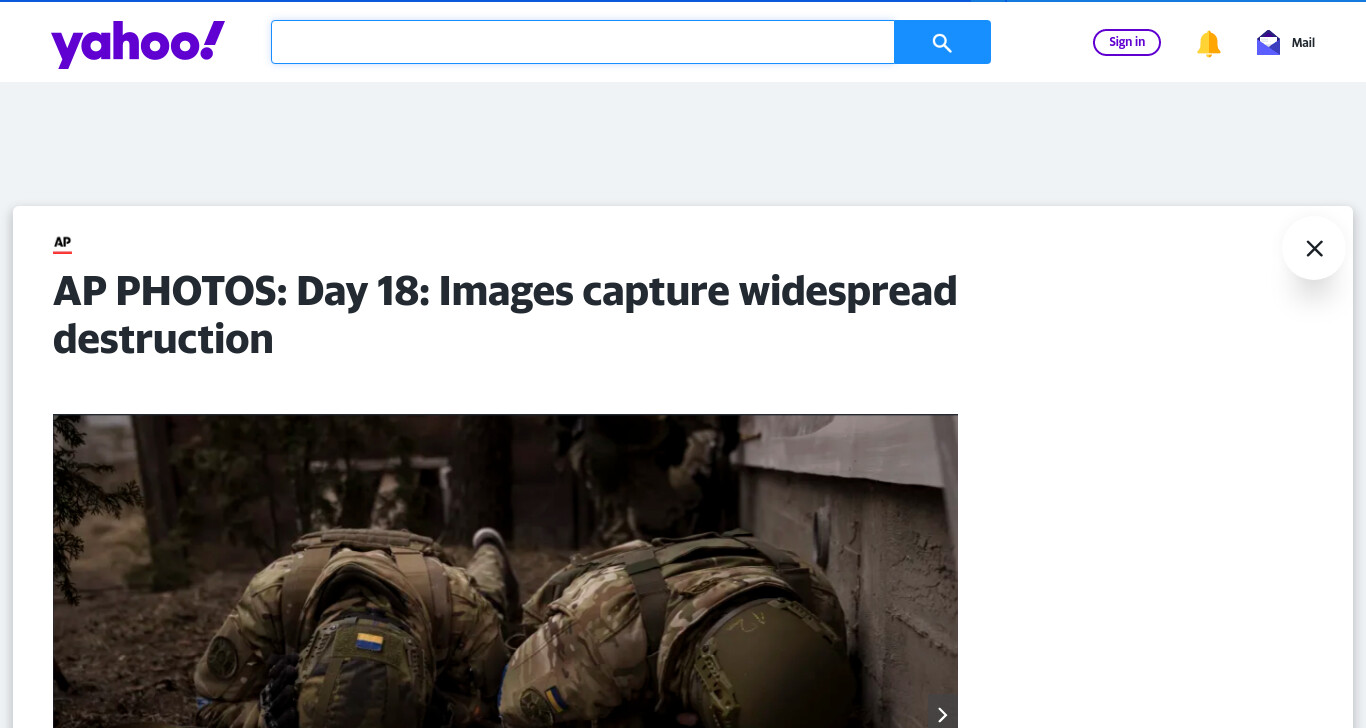
Task: Open the notifications bell
Action: click(x=1209, y=43)
